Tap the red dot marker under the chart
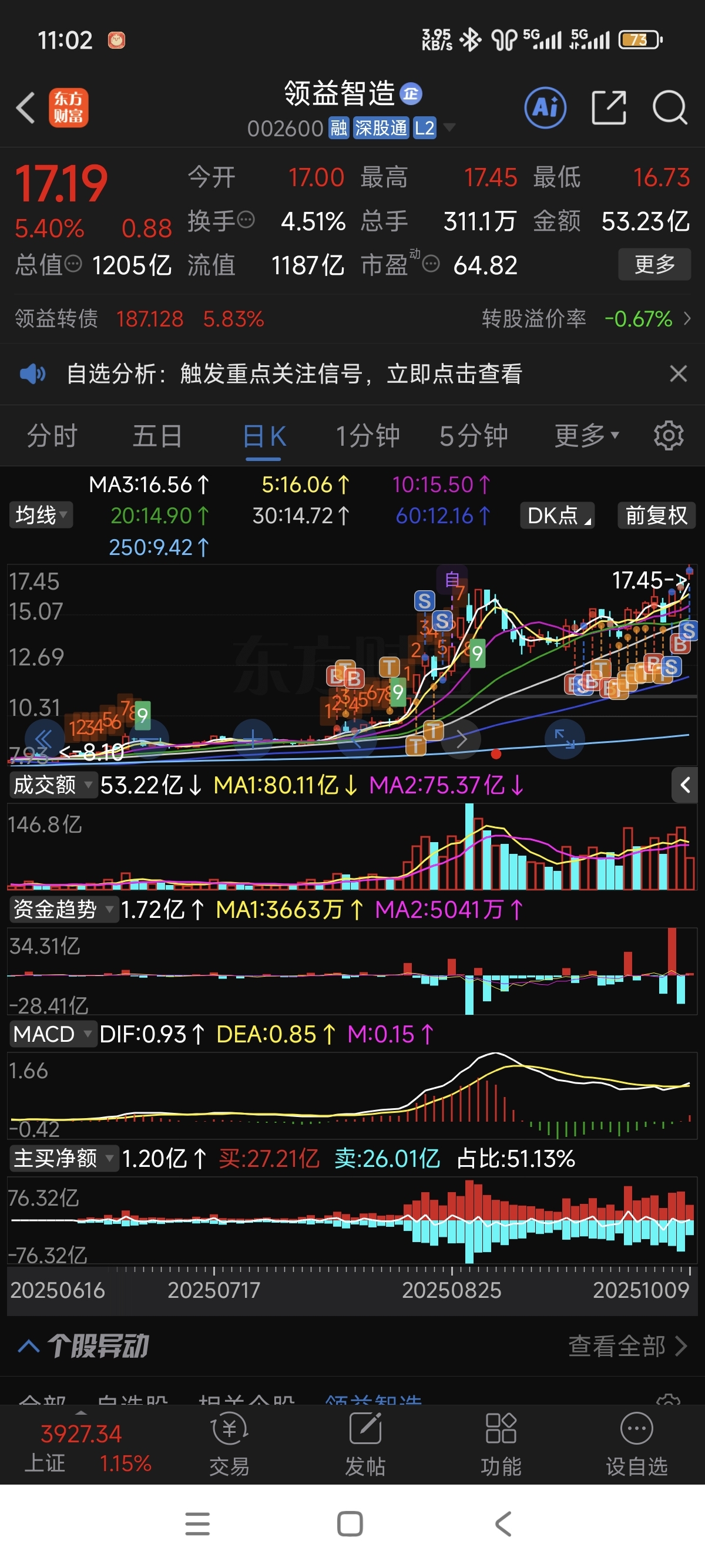Viewport: 705px width, 1568px height. point(496,754)
